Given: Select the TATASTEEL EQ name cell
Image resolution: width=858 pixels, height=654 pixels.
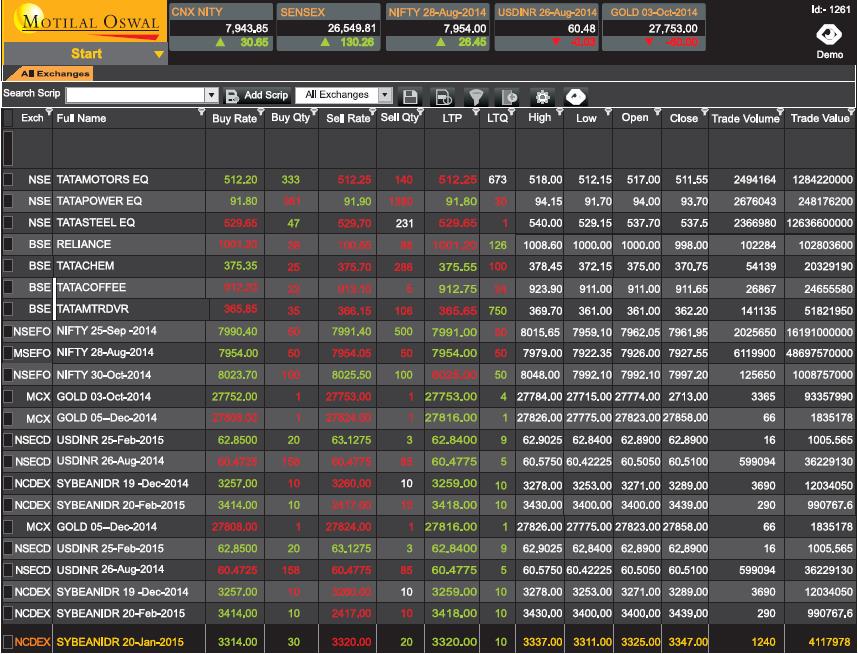Looking at the screenshot, I should 96,223.
